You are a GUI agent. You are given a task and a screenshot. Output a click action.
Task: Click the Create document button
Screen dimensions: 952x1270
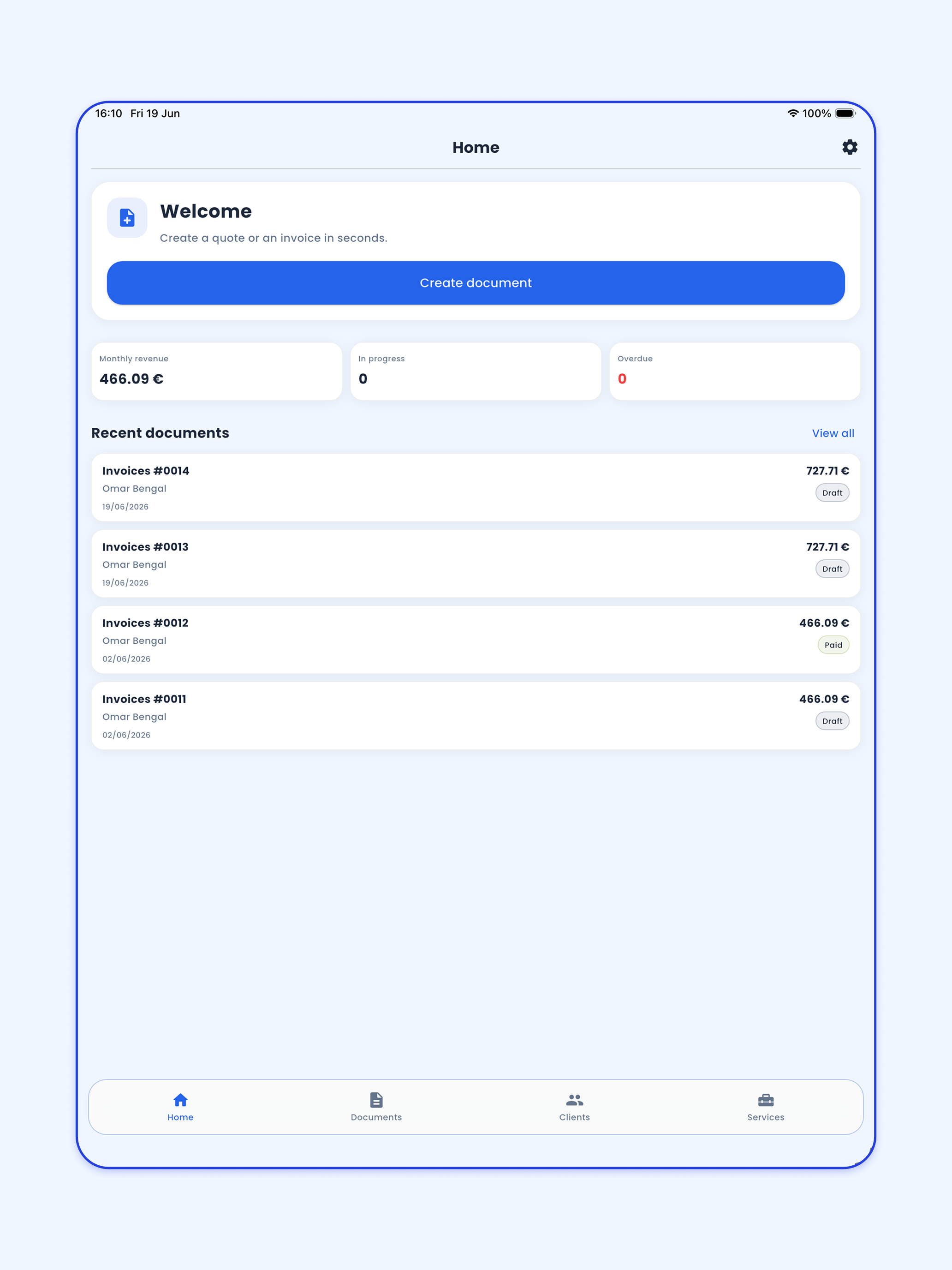click(476, 283)
